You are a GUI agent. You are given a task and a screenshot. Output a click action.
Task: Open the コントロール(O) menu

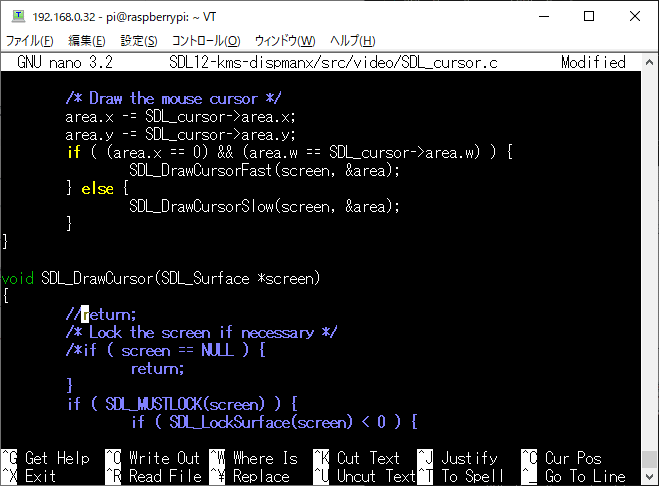206,41
